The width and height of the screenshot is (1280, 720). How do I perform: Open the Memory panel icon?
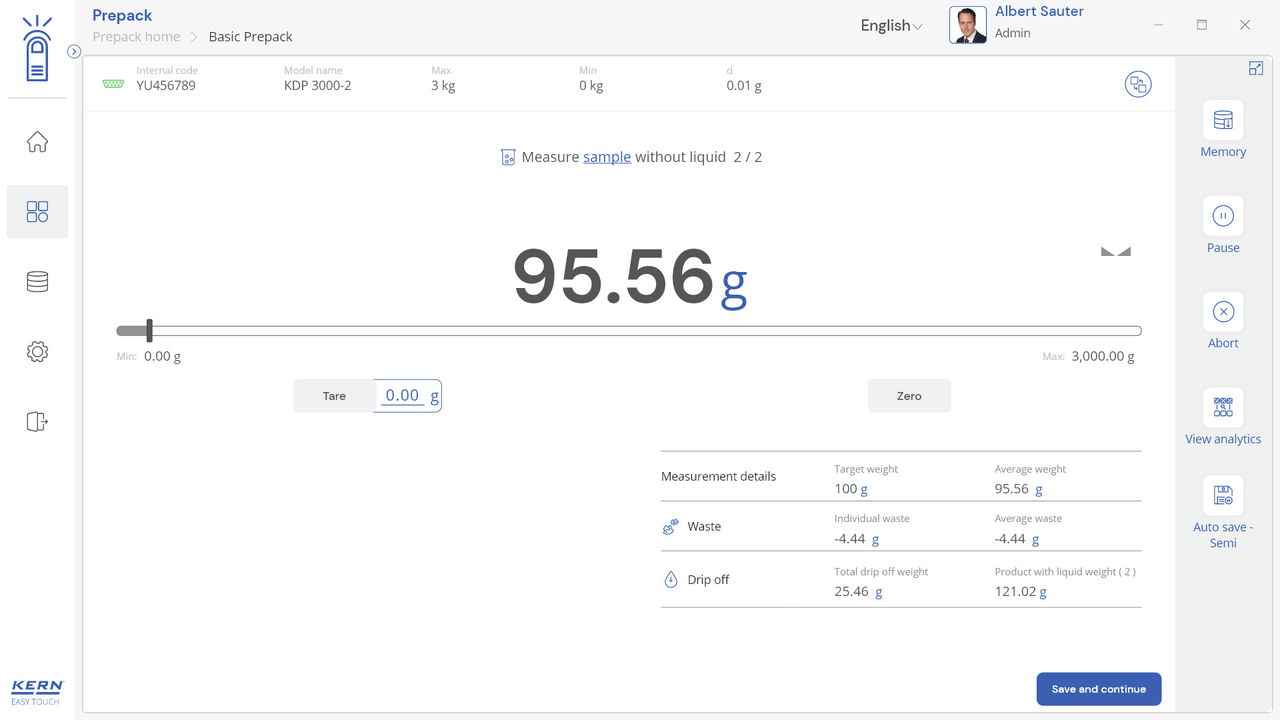click(x=1222, y=121)
